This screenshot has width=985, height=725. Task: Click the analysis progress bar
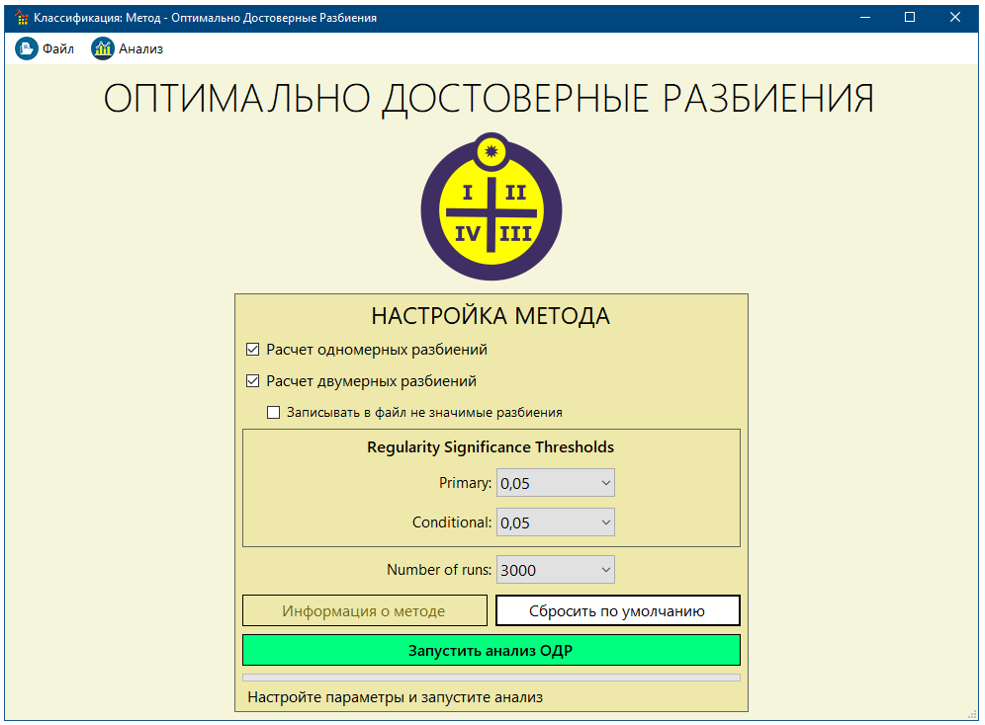click(x=491, y=677)
